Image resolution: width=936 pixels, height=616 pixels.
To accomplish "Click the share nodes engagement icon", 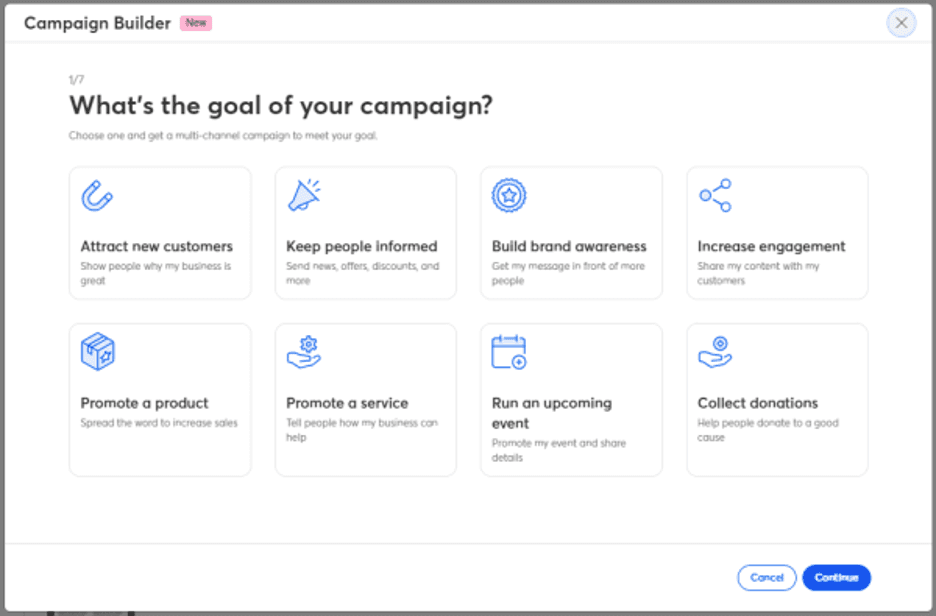I will point(715,196).
